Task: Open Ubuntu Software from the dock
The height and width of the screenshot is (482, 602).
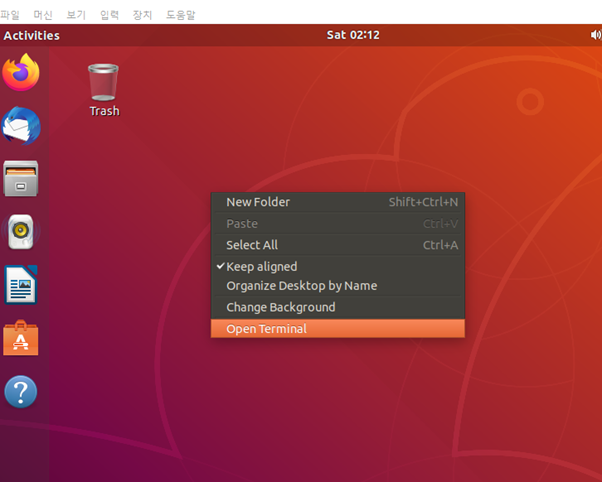Action: [21, 338]
